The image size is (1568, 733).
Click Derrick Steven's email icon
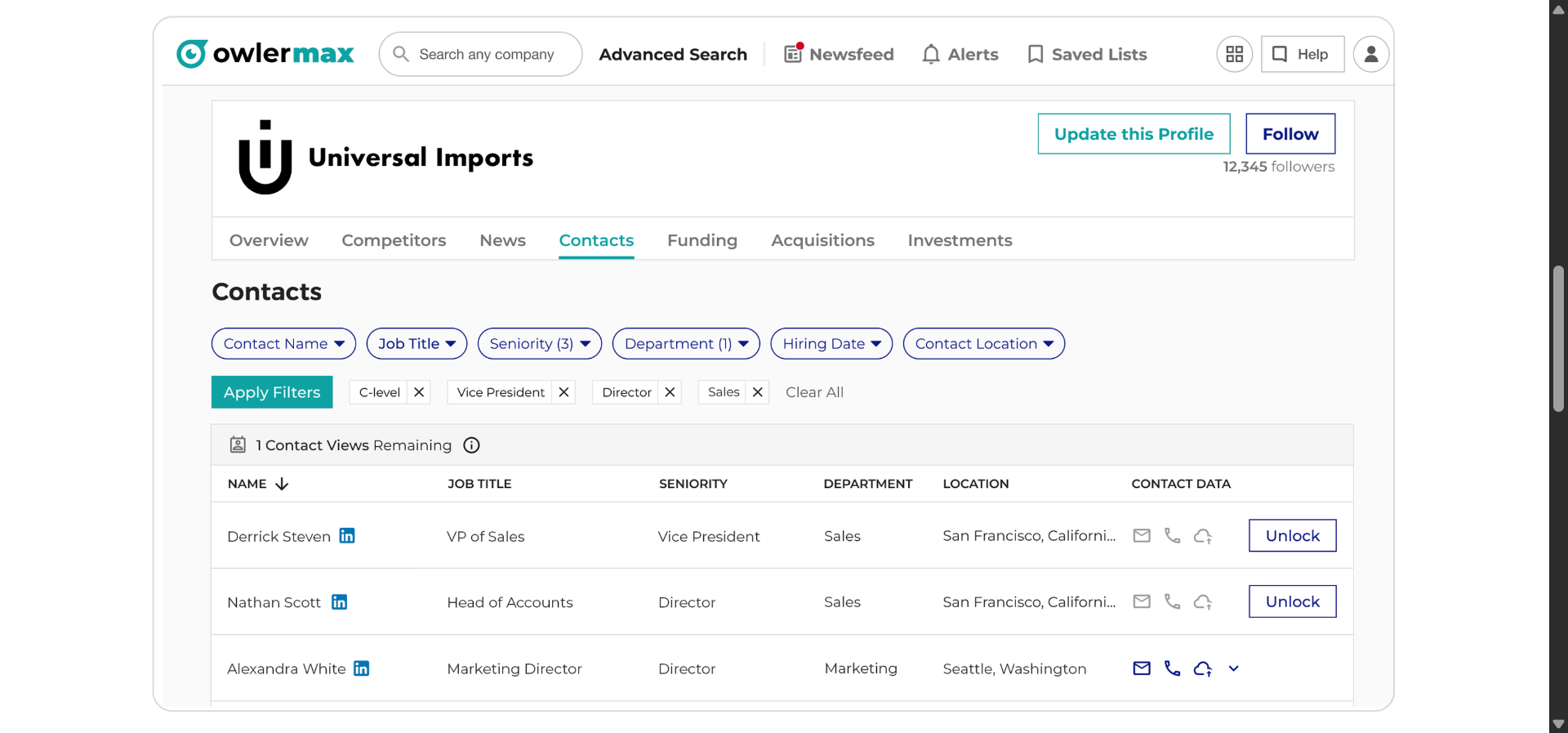point(1142,536)
